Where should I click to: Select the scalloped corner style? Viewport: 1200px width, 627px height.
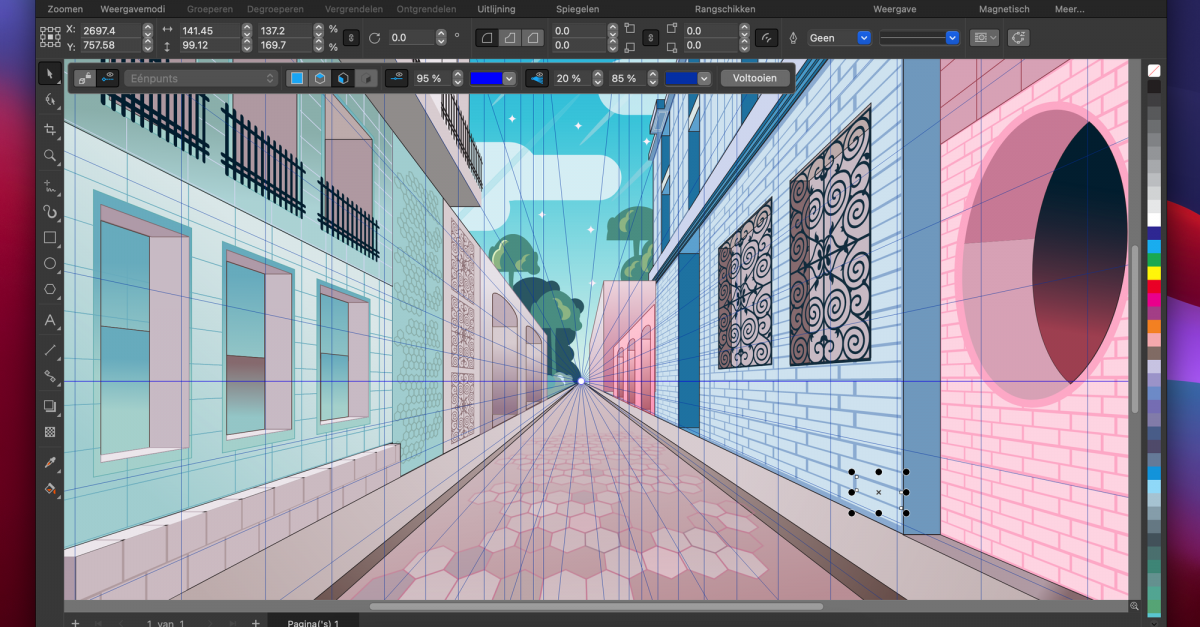[510, 37]
